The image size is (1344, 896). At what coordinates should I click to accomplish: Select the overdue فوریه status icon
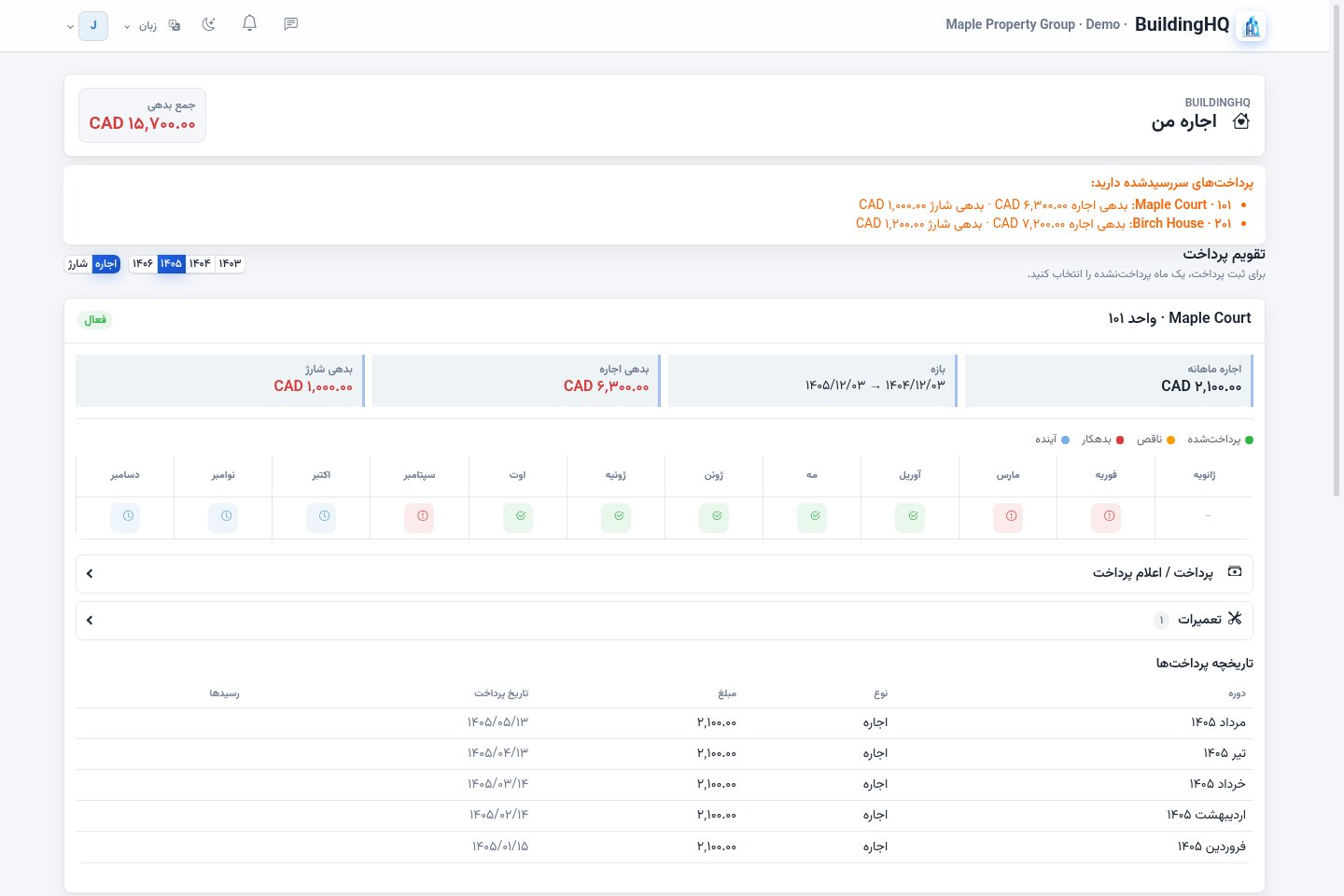[1106, 516]
